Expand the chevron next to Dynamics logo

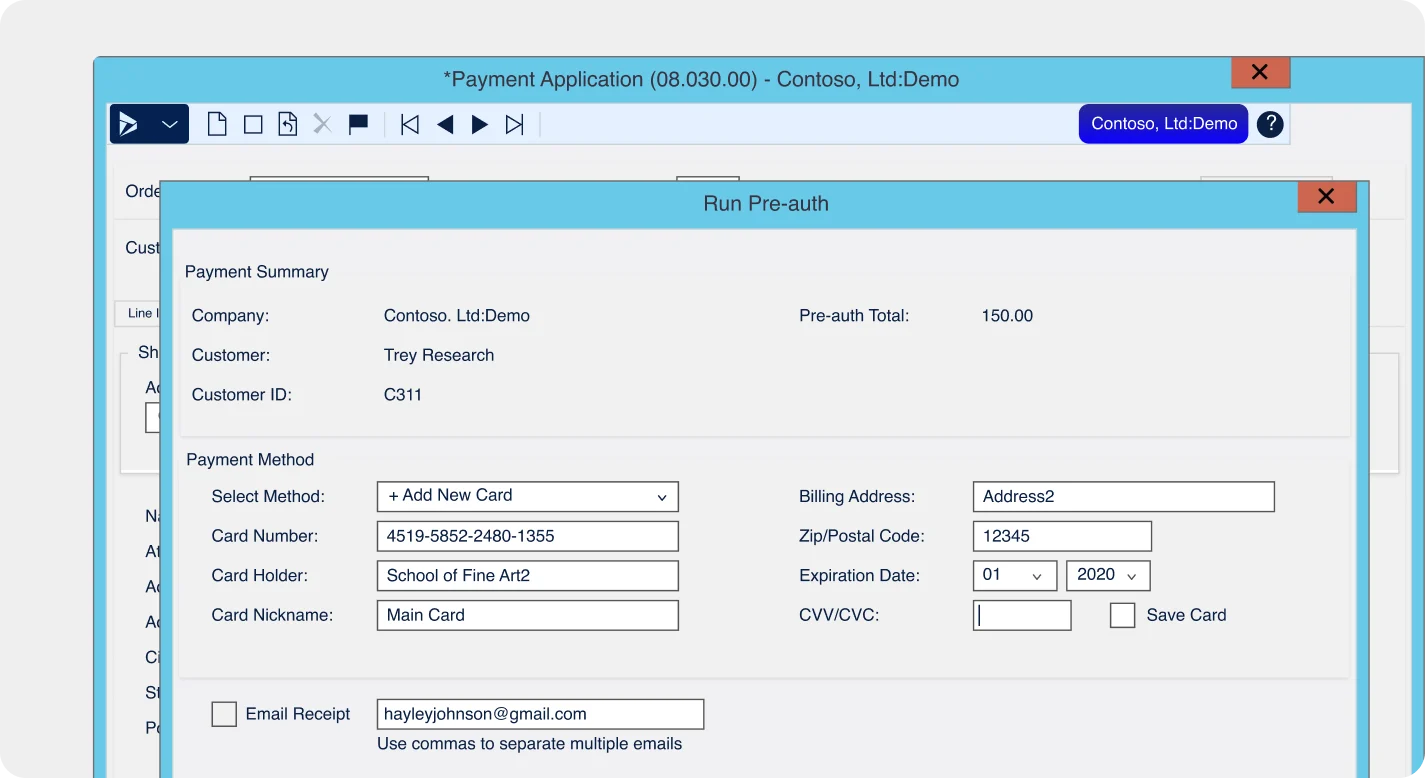coord(170,125)
